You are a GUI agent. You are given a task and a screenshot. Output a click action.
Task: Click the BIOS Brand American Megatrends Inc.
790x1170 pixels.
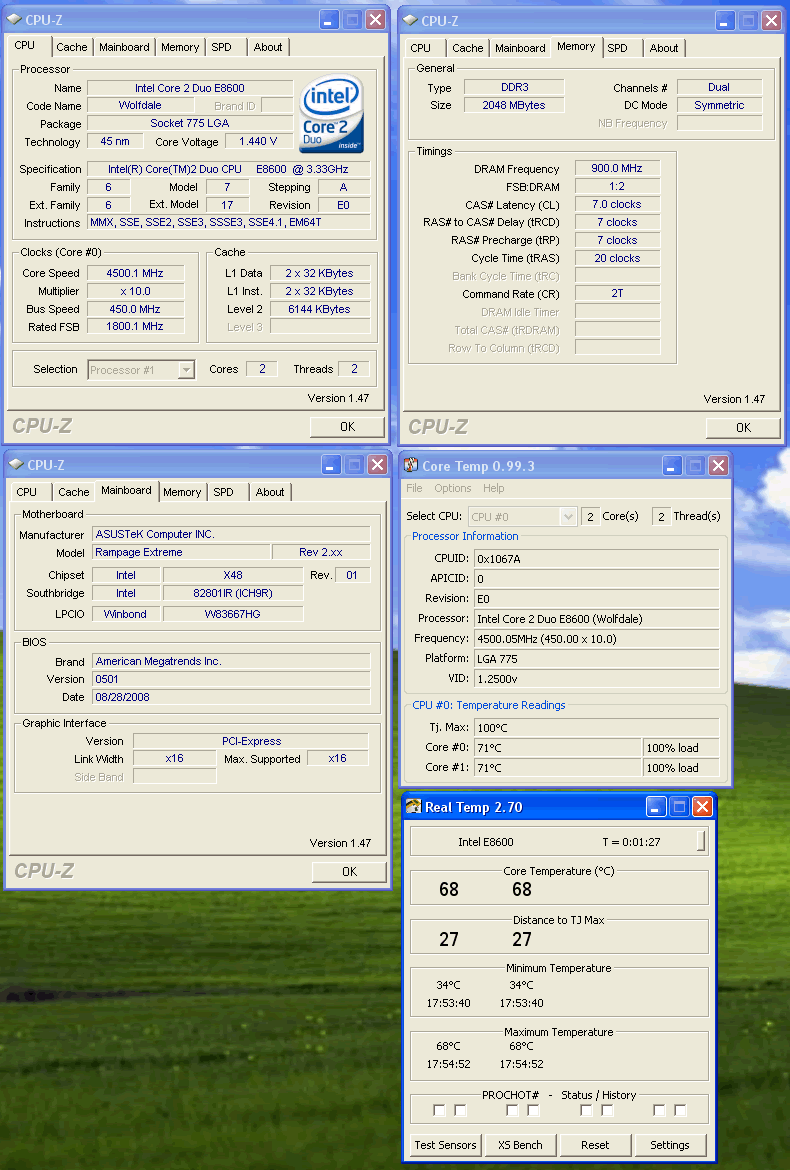click(x=231, y=661)
